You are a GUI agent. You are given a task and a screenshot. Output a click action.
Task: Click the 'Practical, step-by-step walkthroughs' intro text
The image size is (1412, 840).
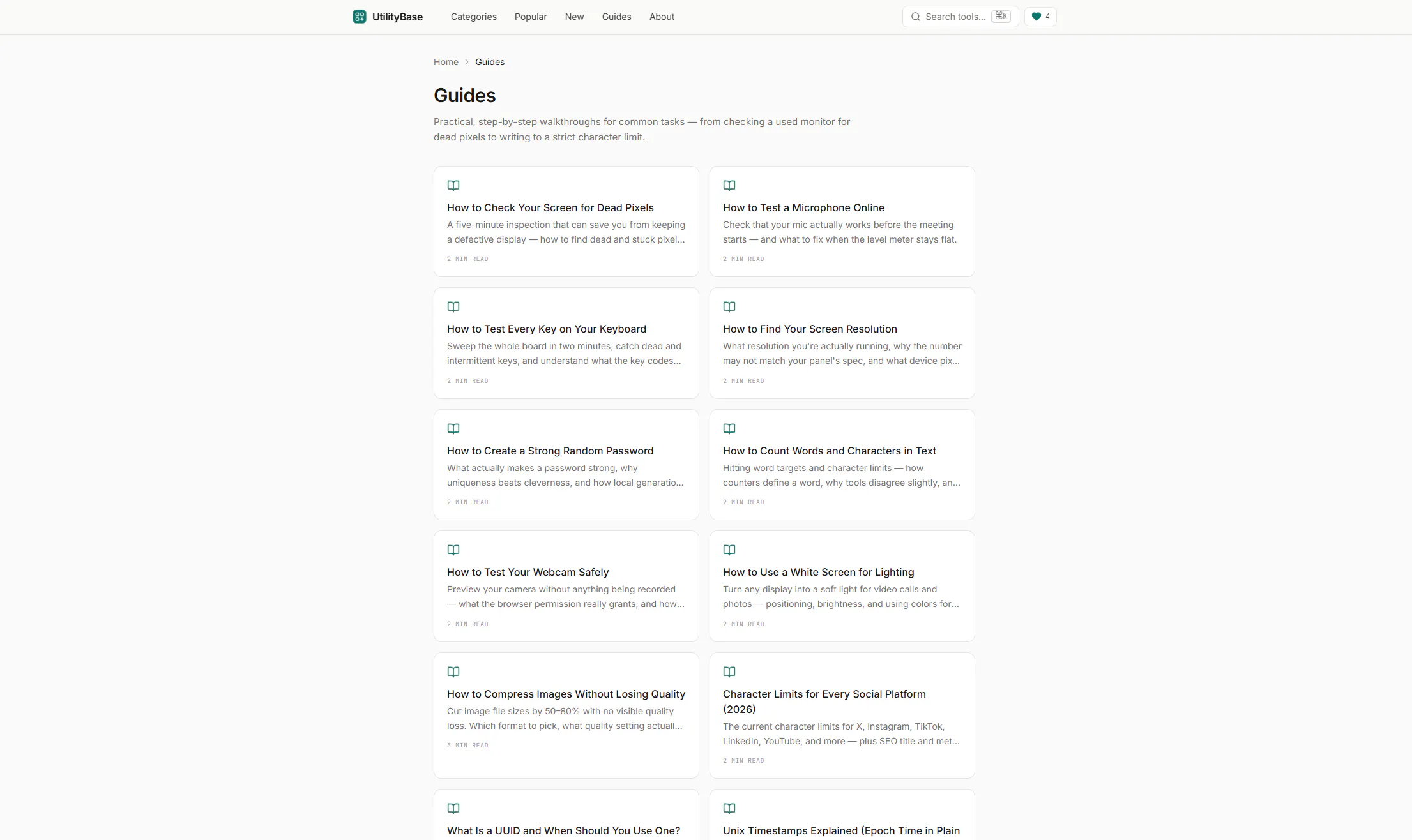(x=642, y=130)
